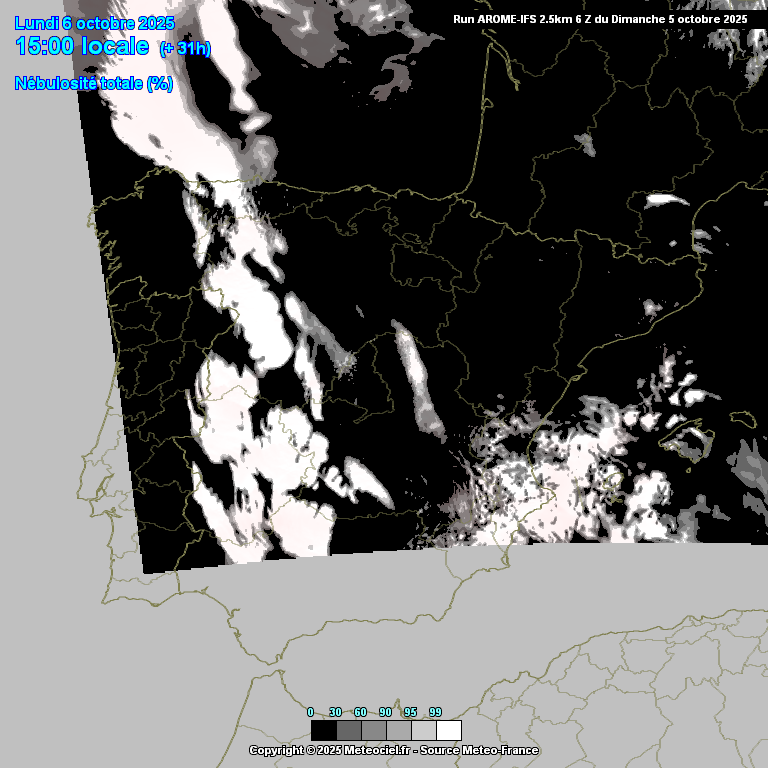The height and width of the screenshot is (768, 768).
Task: Select the 90–95% light gray legend swatch
Action: [x=398, y=730]
